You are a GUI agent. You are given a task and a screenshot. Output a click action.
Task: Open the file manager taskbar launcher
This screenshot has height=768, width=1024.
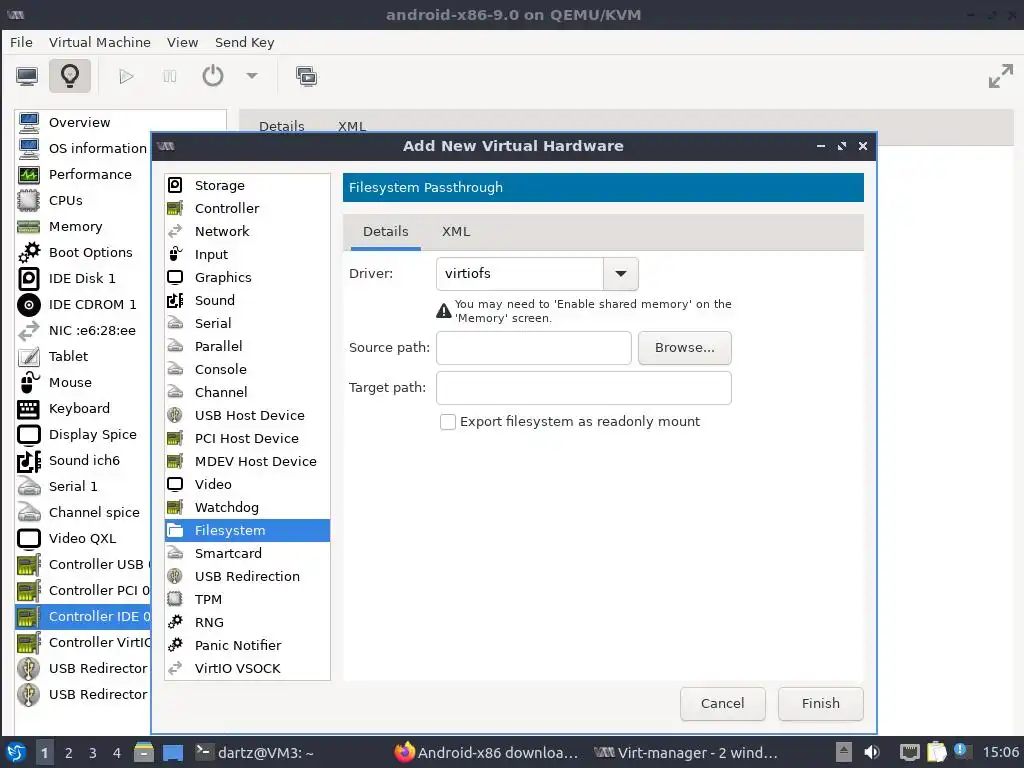[144, 753]
